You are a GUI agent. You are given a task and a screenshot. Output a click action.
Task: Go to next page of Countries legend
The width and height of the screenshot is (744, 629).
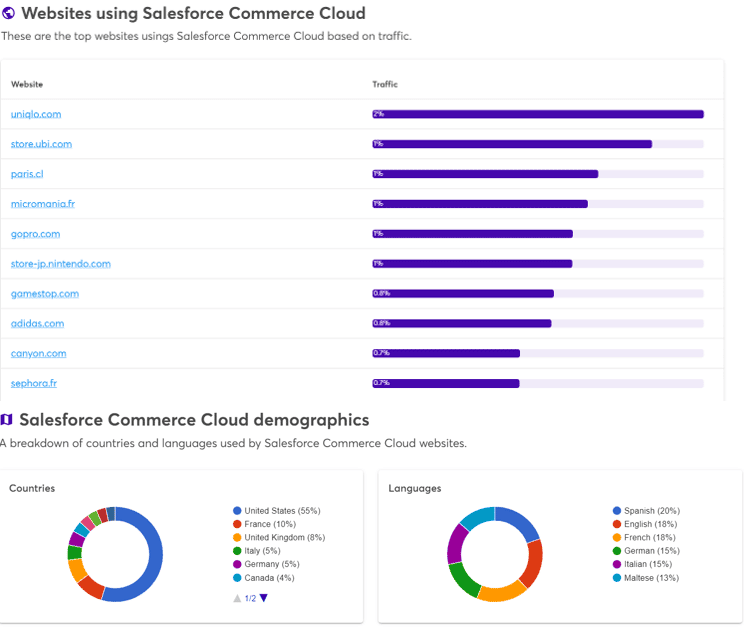point(264,598)
